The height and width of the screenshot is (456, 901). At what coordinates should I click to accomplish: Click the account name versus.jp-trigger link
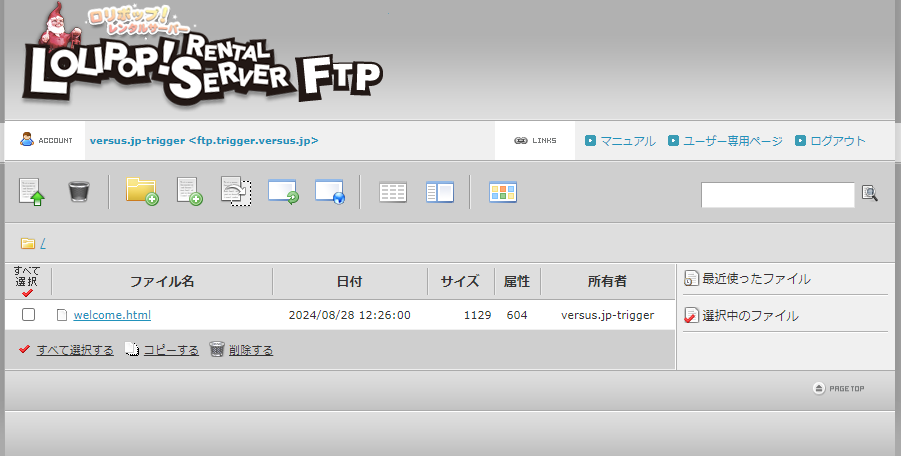pos(204,141)
